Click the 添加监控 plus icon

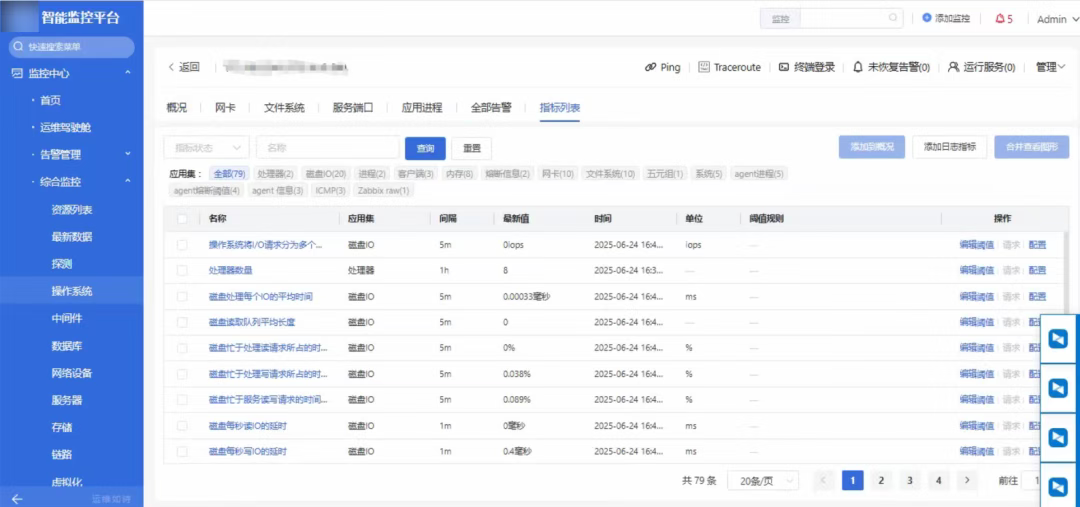point(927,18)
